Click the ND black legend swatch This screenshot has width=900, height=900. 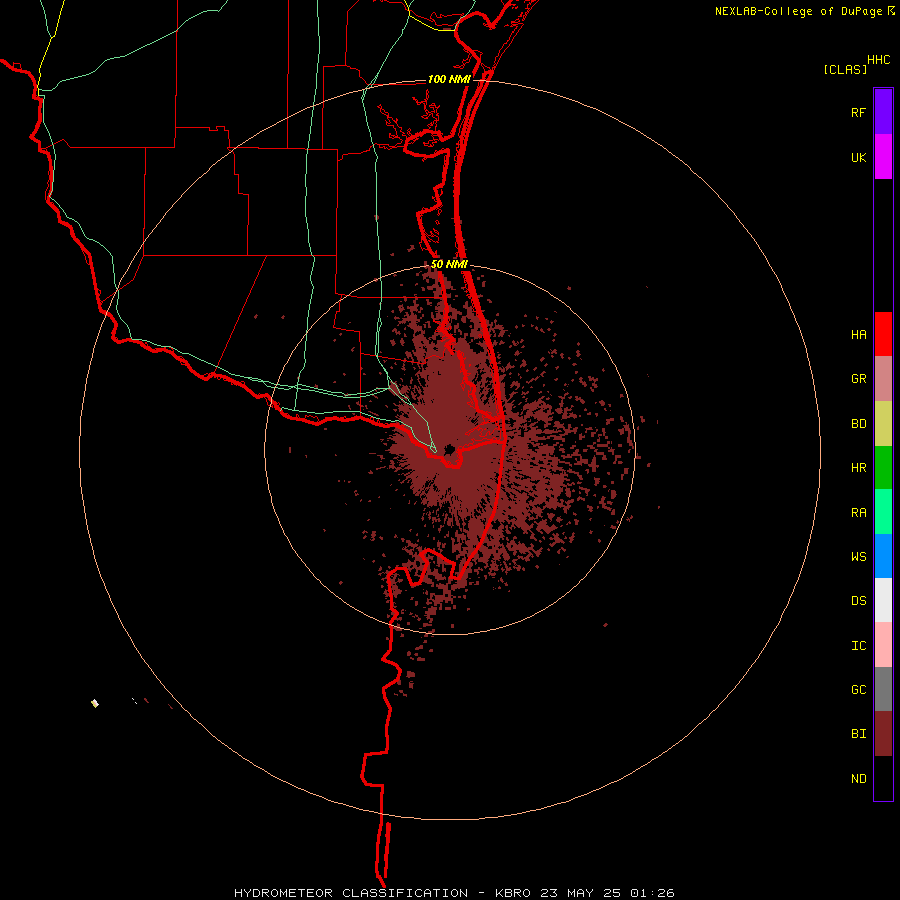883,778
